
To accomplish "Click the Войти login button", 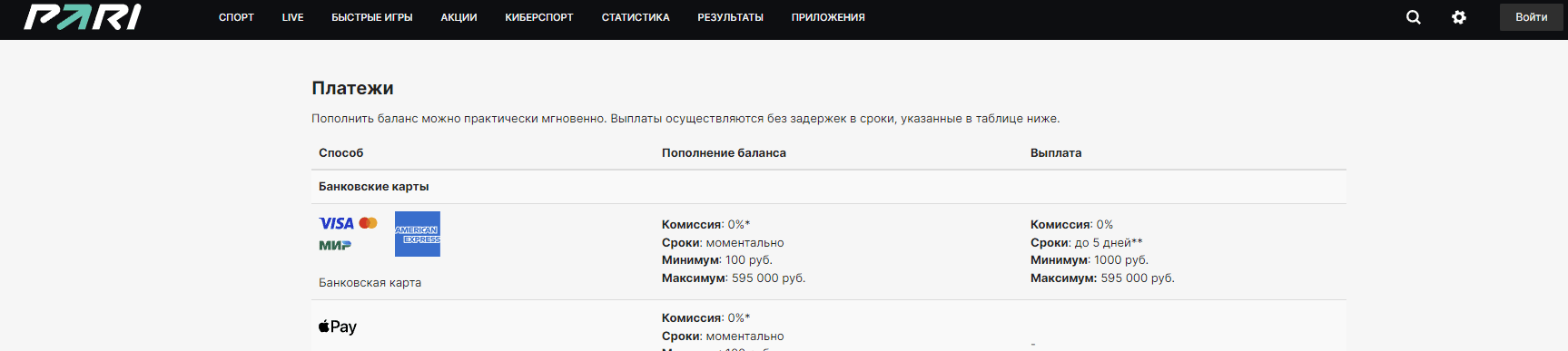I will tap(1532, 17).
